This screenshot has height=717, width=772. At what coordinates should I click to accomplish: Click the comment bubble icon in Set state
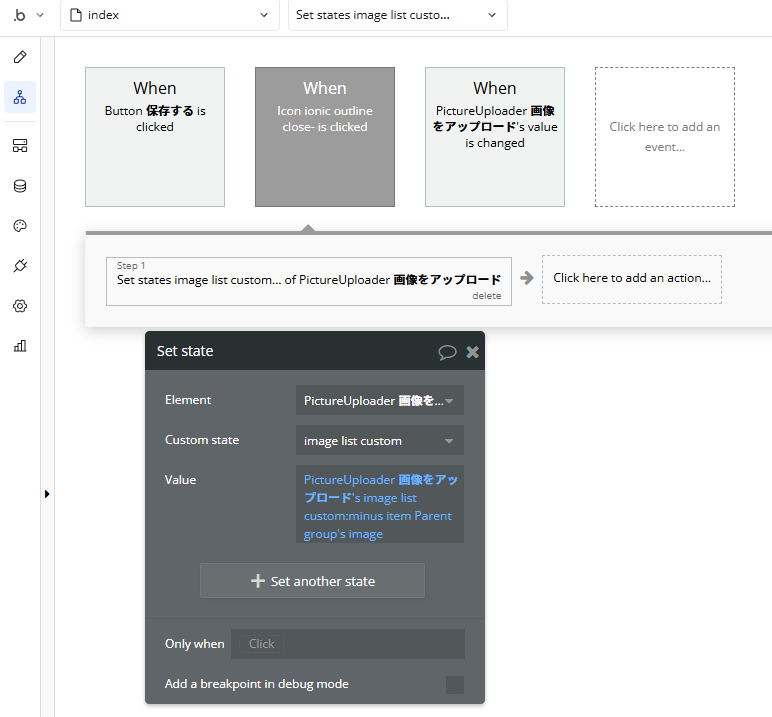(447, 352)
